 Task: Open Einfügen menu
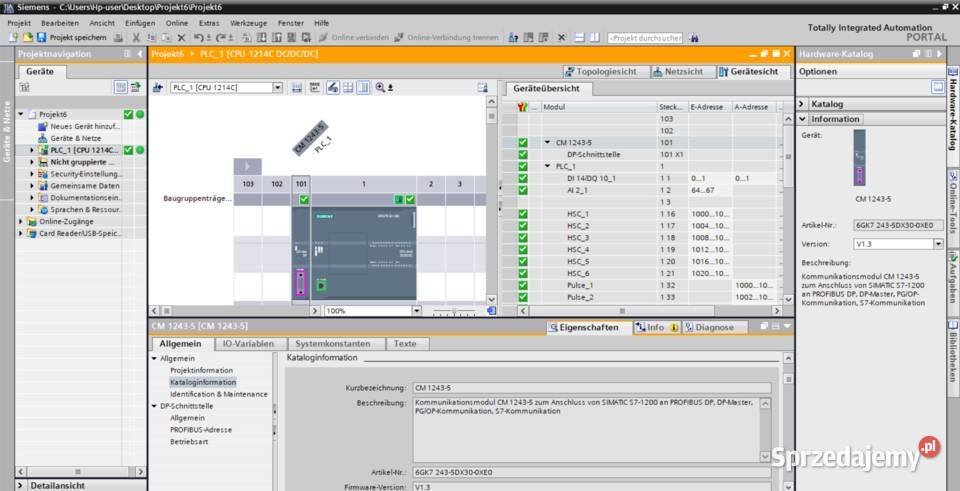(140, 23)
